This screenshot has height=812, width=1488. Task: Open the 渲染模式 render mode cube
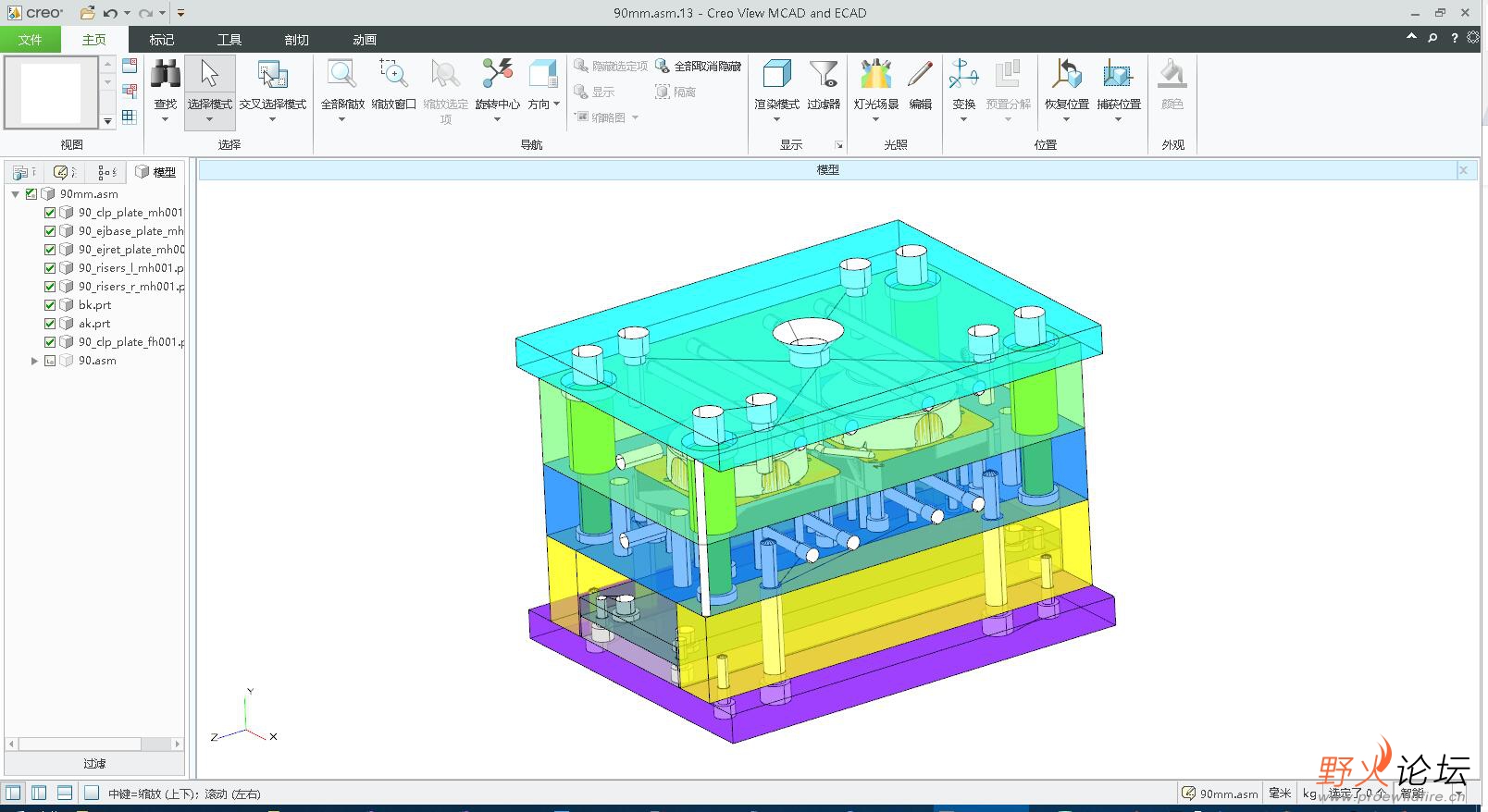click(776, 75)
